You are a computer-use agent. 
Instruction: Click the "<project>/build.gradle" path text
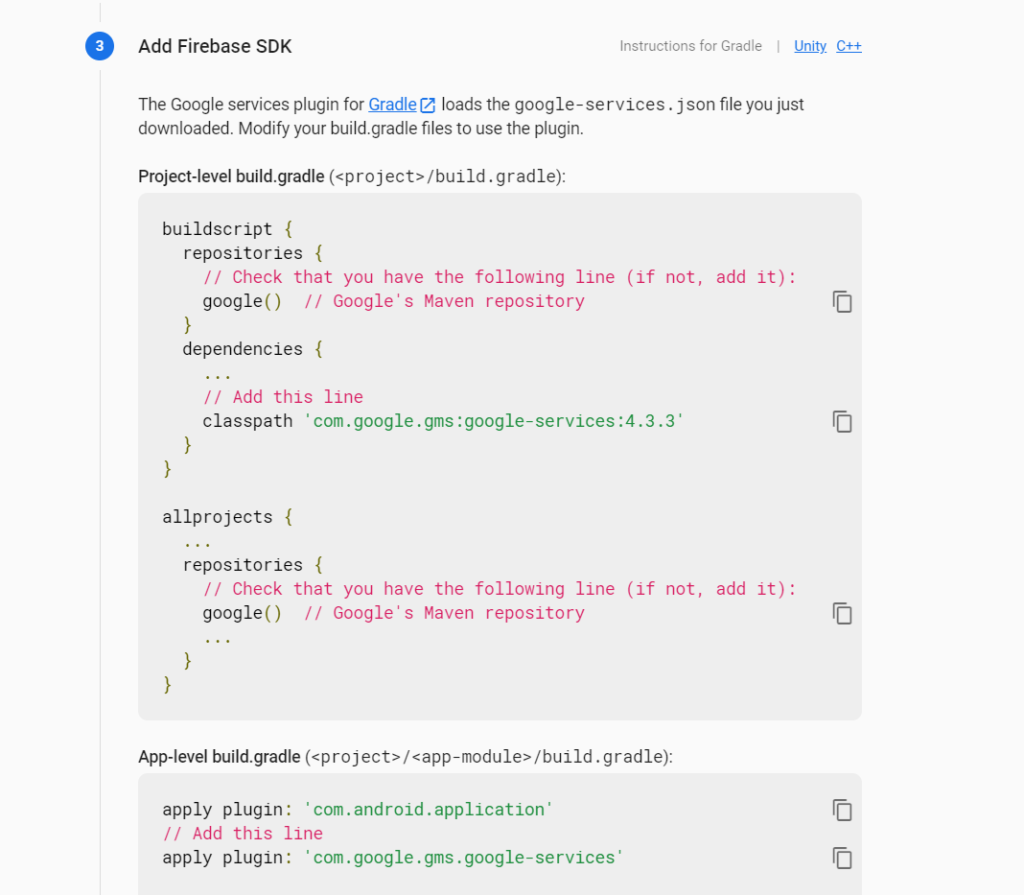click(447, 176)
